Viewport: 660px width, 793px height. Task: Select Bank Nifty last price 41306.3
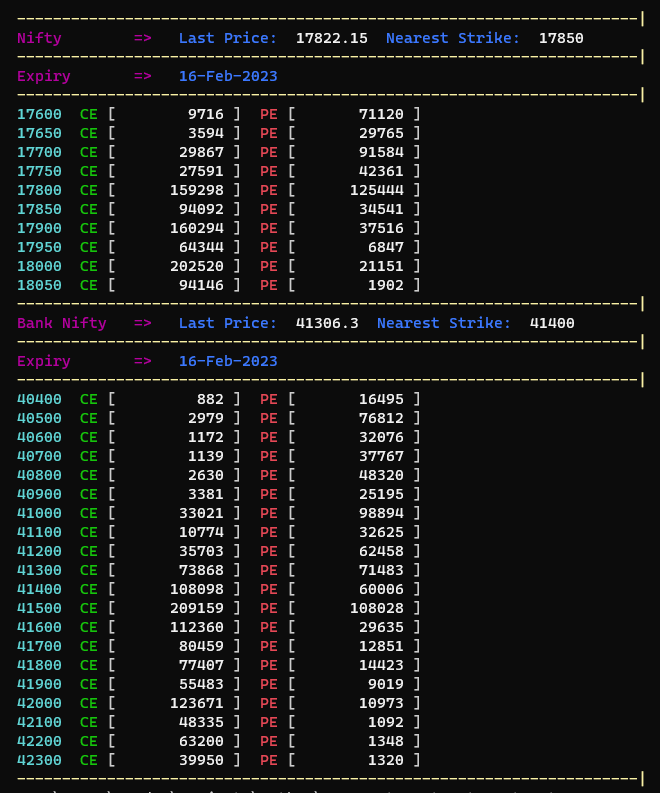pyautogui.click(x=327, y=323)
